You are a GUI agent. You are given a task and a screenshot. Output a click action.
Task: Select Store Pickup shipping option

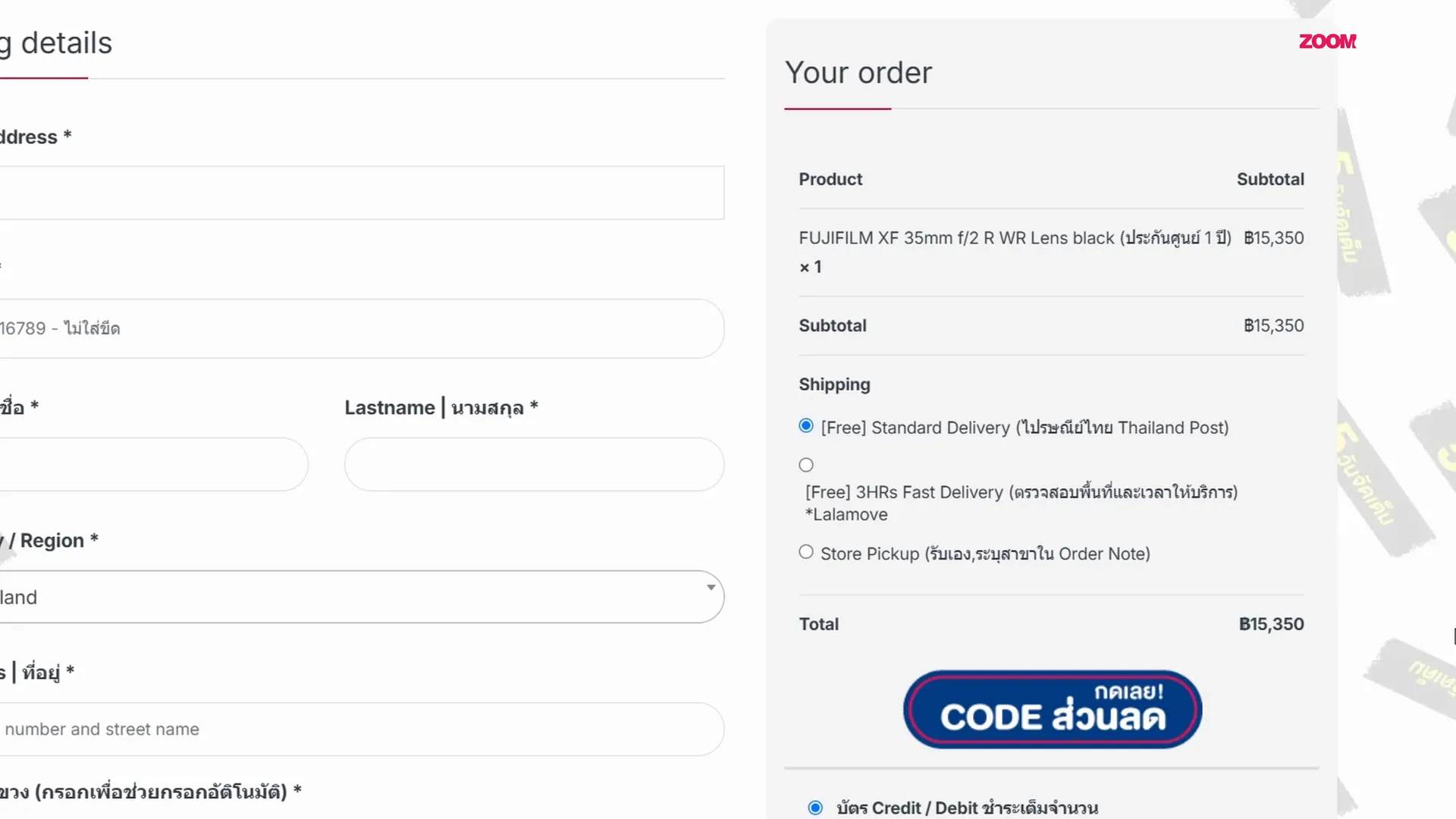806,552
